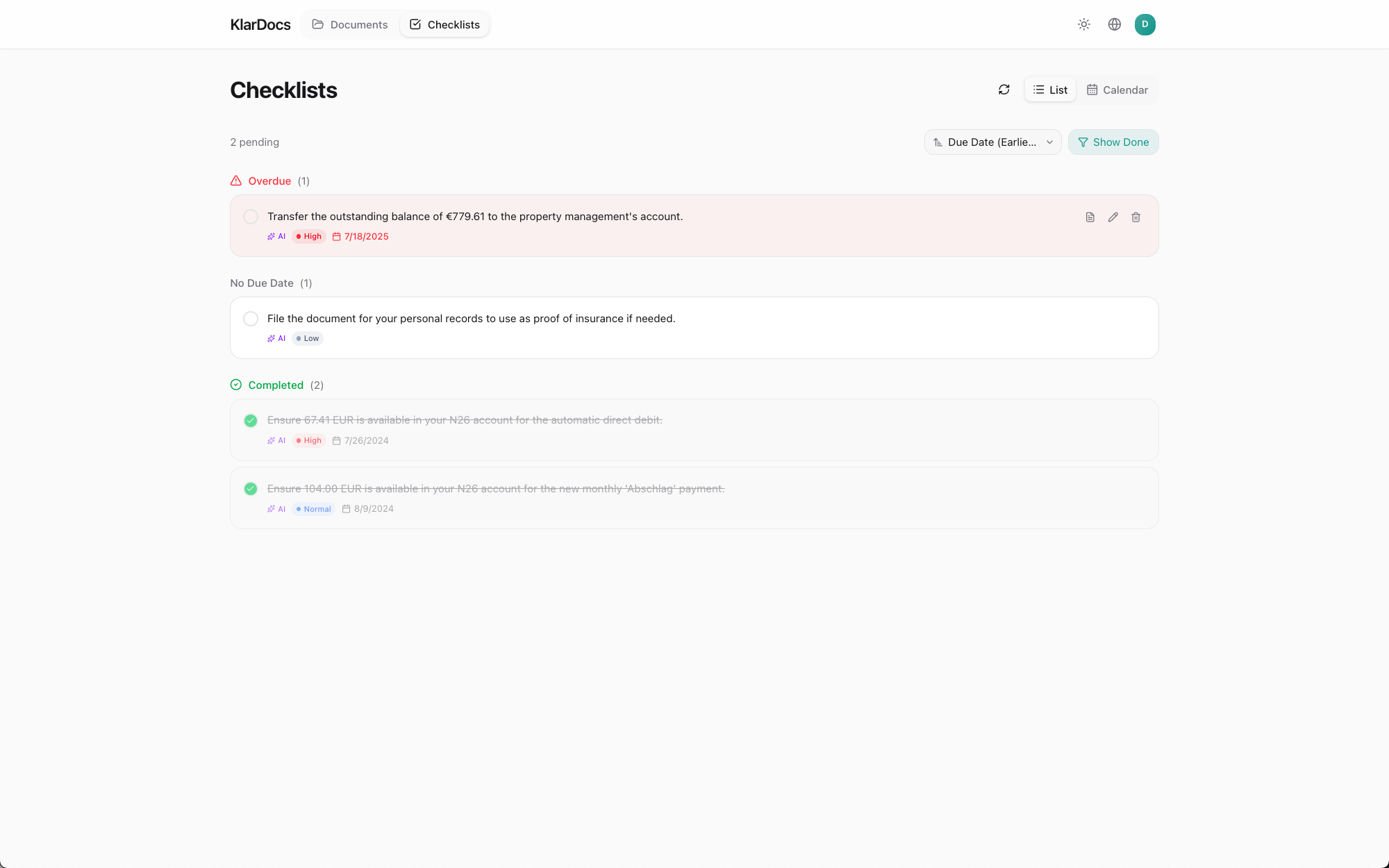Mark the insurance filing task as done
This screenshot has height=868, width=1389.
click(x=251, y=319)
